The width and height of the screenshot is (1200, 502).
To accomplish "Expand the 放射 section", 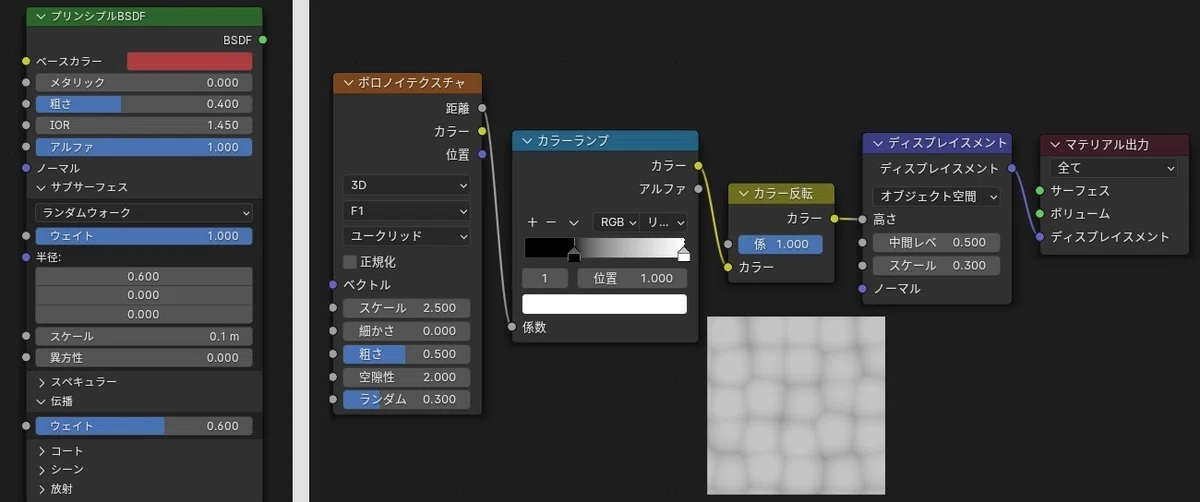I will coord(42,489).
